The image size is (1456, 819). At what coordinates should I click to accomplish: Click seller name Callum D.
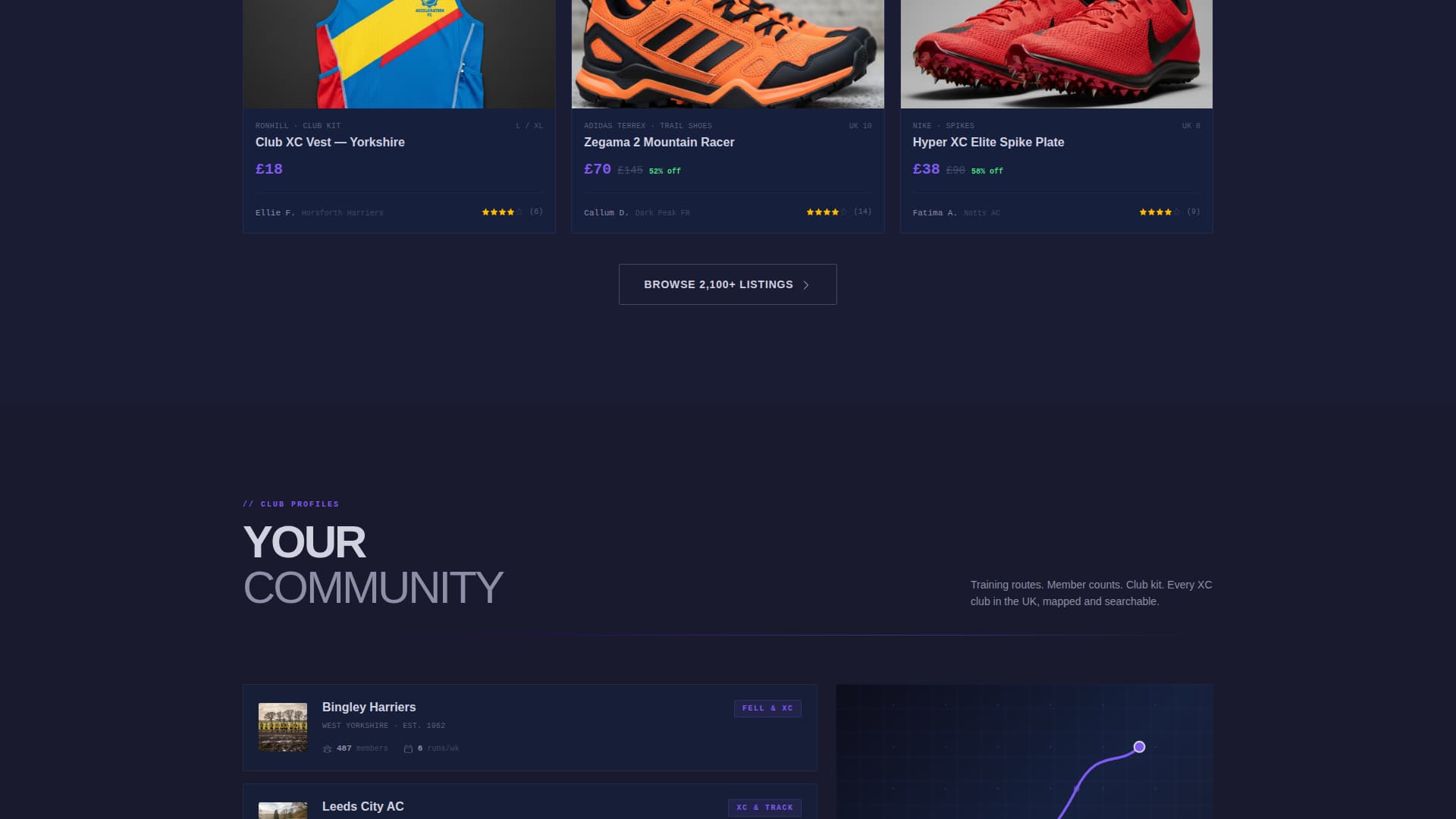(x=606, y=213)
